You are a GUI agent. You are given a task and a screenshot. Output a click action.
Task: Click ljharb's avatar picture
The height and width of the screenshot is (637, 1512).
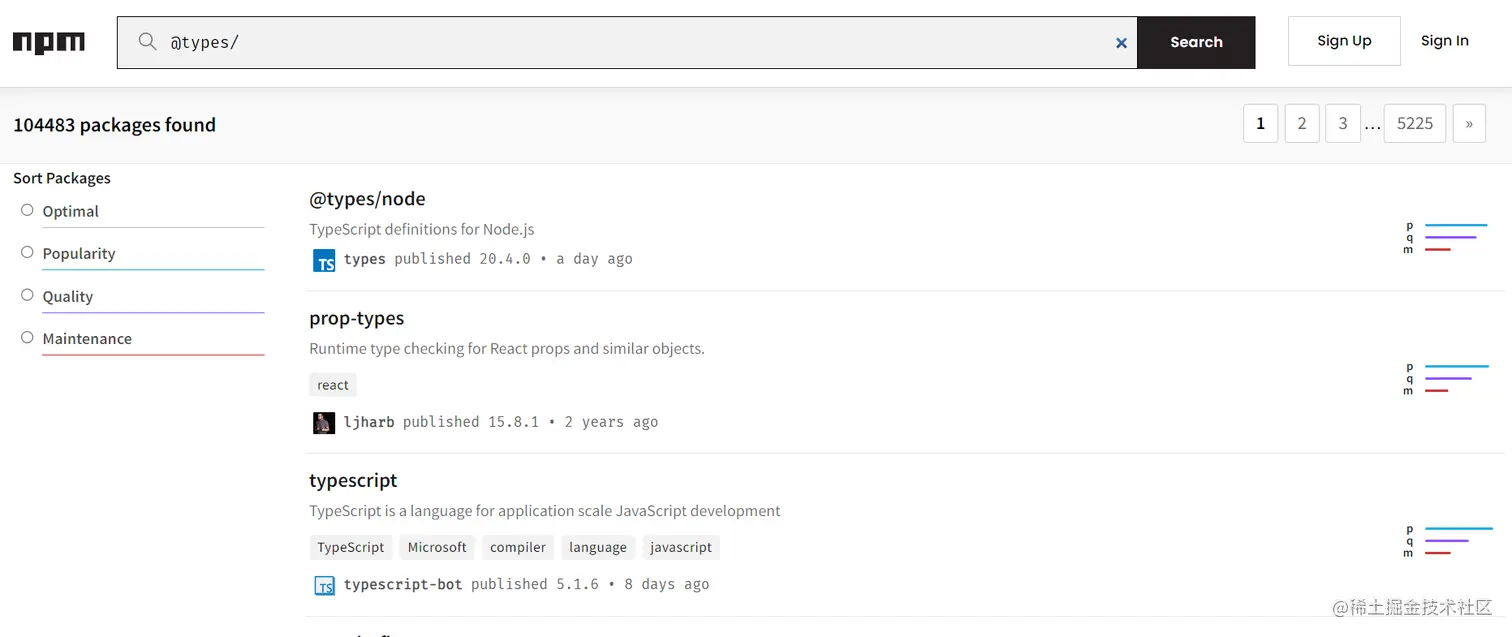pyautogui.click(x=324, y=422)
